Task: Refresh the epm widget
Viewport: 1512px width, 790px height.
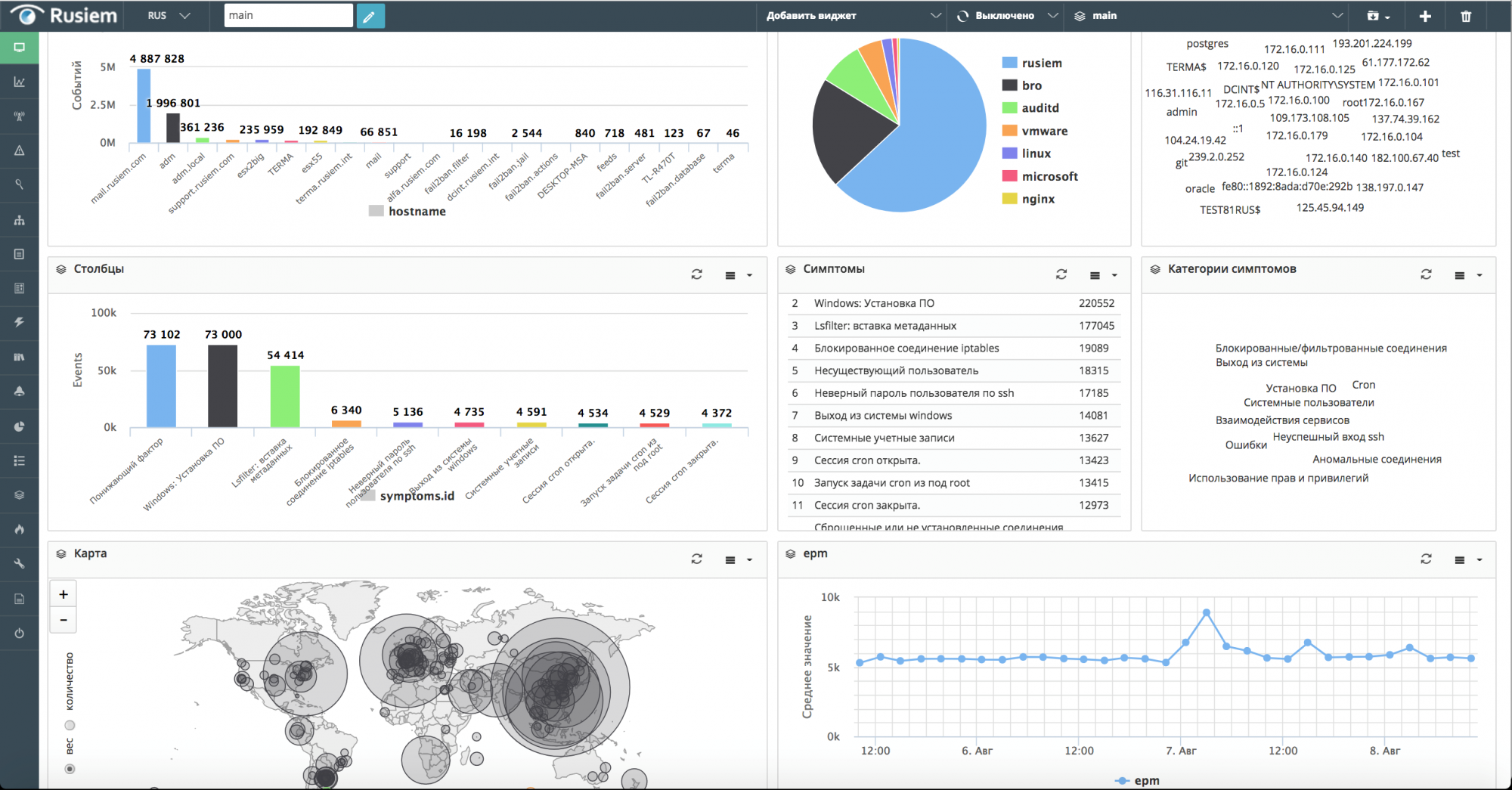Action: pos(1426,559)
